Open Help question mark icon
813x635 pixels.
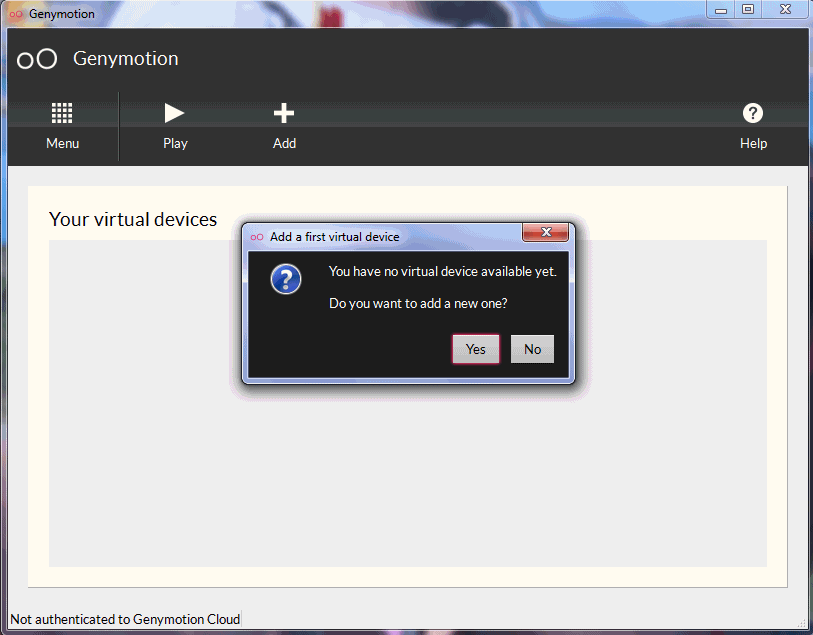point(753,113)
